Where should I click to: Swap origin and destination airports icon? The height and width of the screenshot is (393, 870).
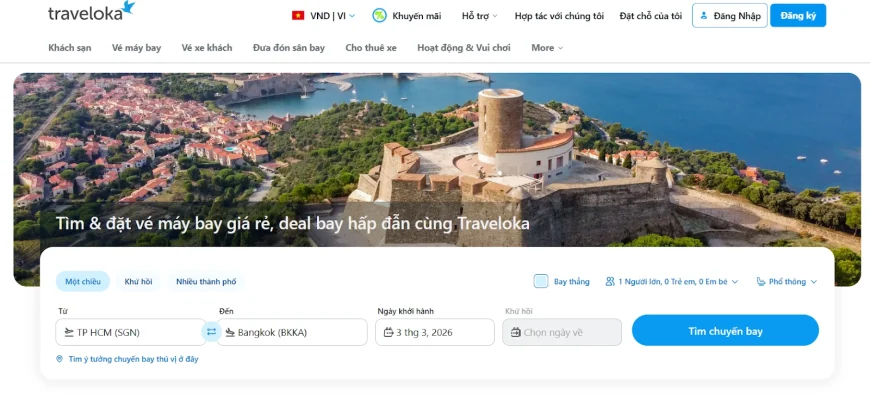[211, 332]
